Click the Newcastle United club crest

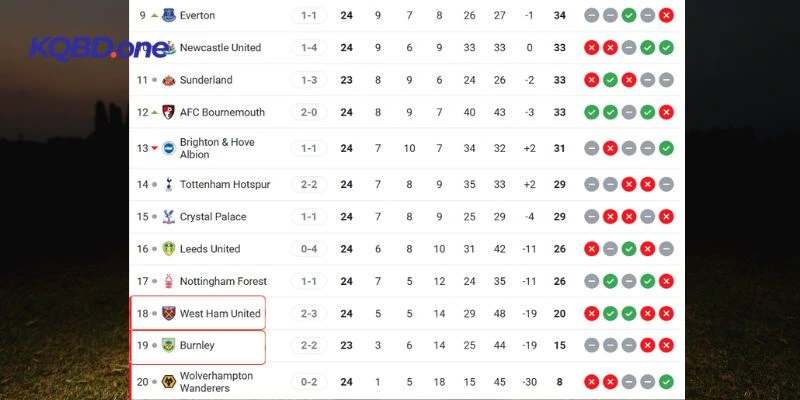pyautogui.click(x=168, y=48)
